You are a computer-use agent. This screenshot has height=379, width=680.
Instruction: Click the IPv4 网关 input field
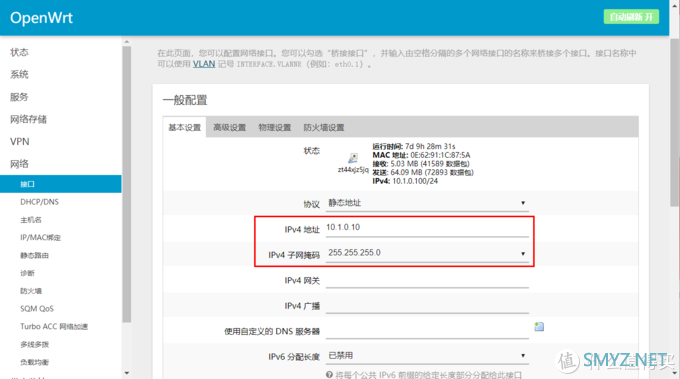pos(427,280)
